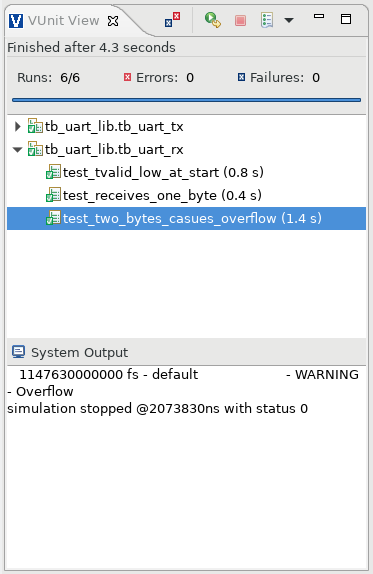
Task: Click the Failures blue icon
Action: click(241, 77)
